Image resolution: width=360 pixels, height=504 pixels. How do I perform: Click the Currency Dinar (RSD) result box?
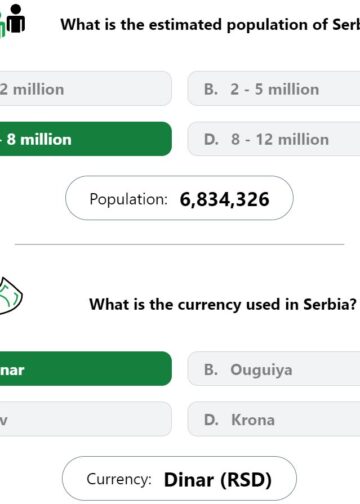pos(179,479)
